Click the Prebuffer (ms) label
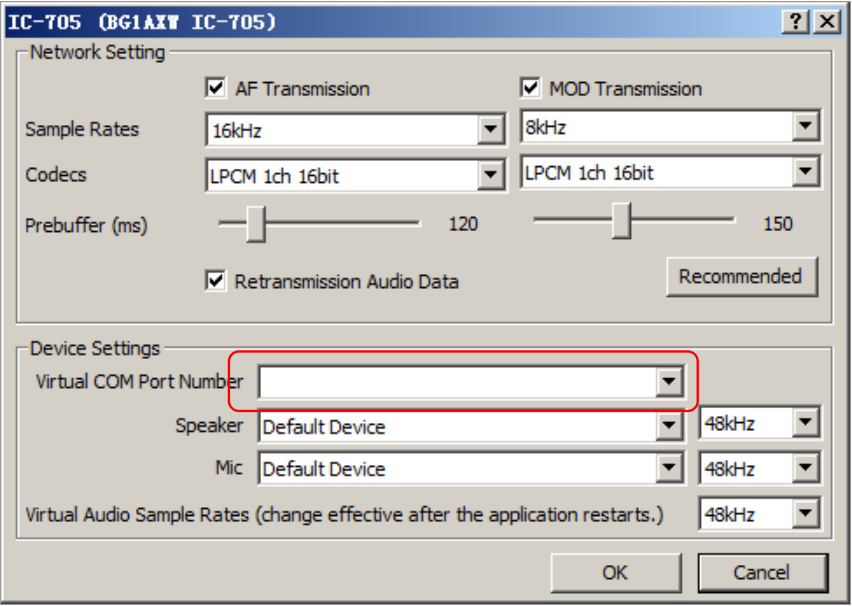Viewport: 852px width, 606px height. 86,225
